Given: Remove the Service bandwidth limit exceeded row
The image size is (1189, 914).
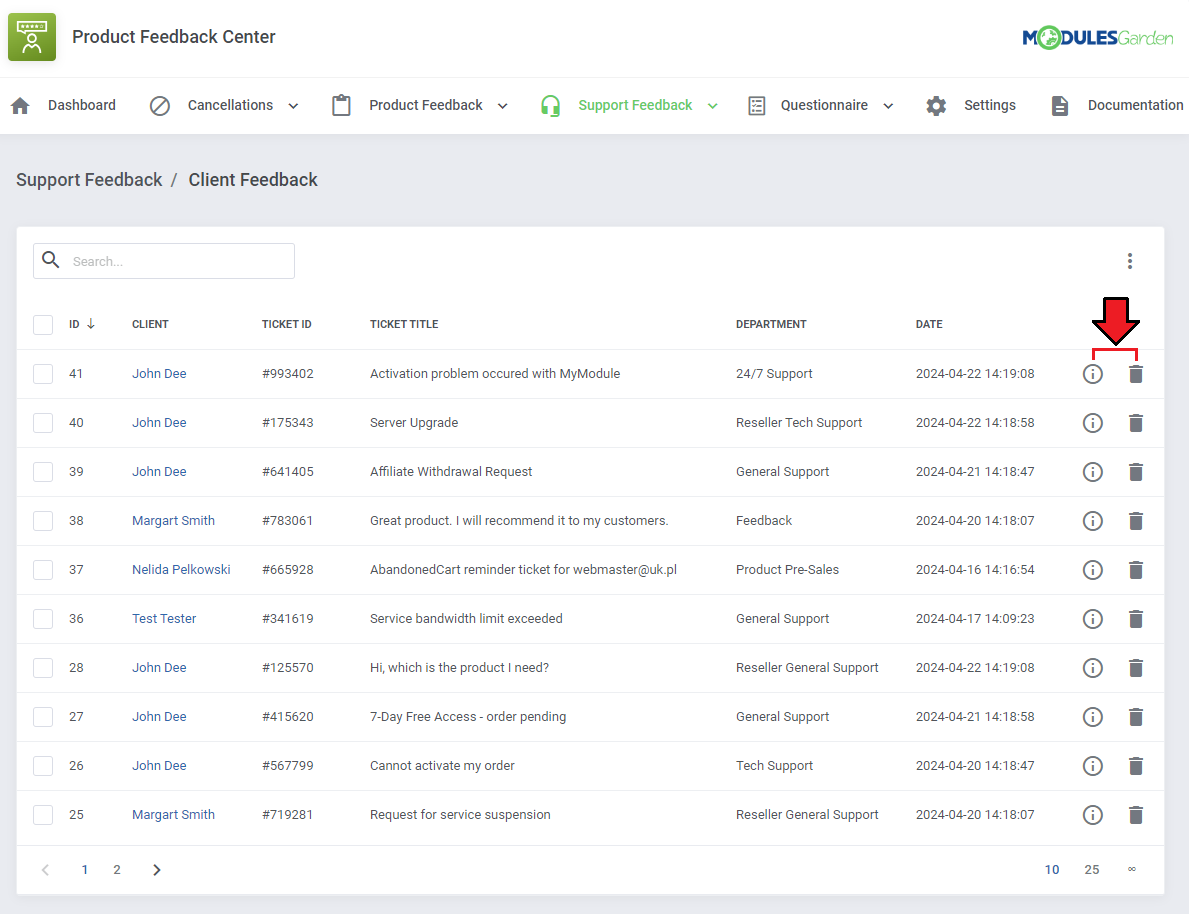Looking at the screenshot, I should [1135, 619].
